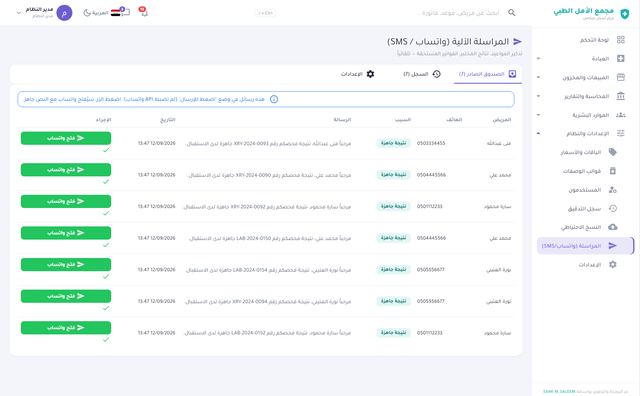640x396 pixels.
Task: Expand المحاسبة والتقارير chevron
Action: tap(538, 96)
